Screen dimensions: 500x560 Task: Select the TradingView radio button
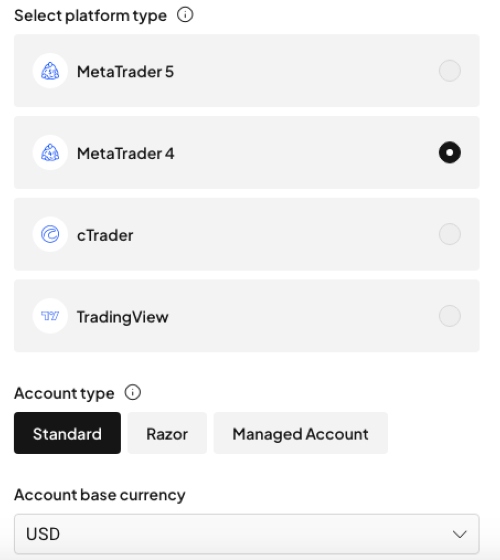click(x=450, y=316)
